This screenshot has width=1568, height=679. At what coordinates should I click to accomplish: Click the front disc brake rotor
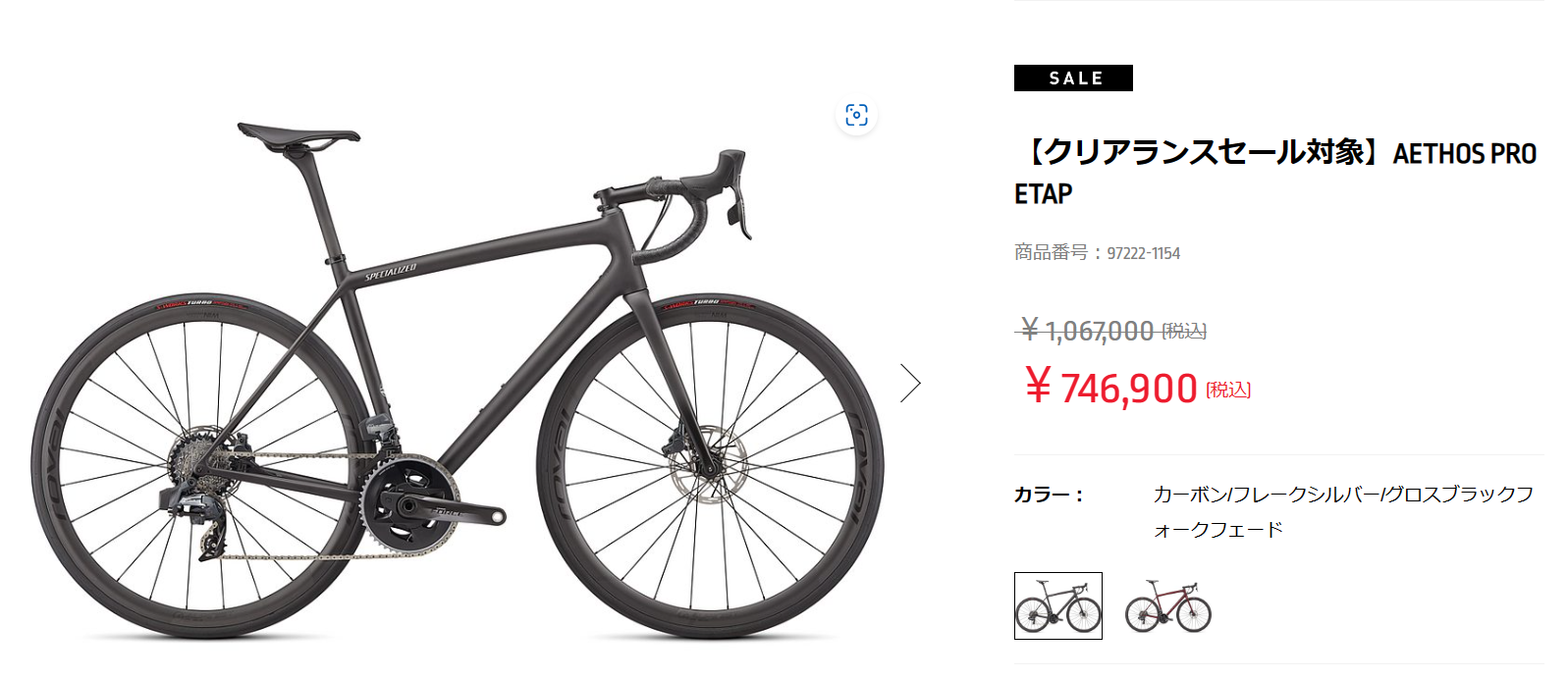coord(709,464)
